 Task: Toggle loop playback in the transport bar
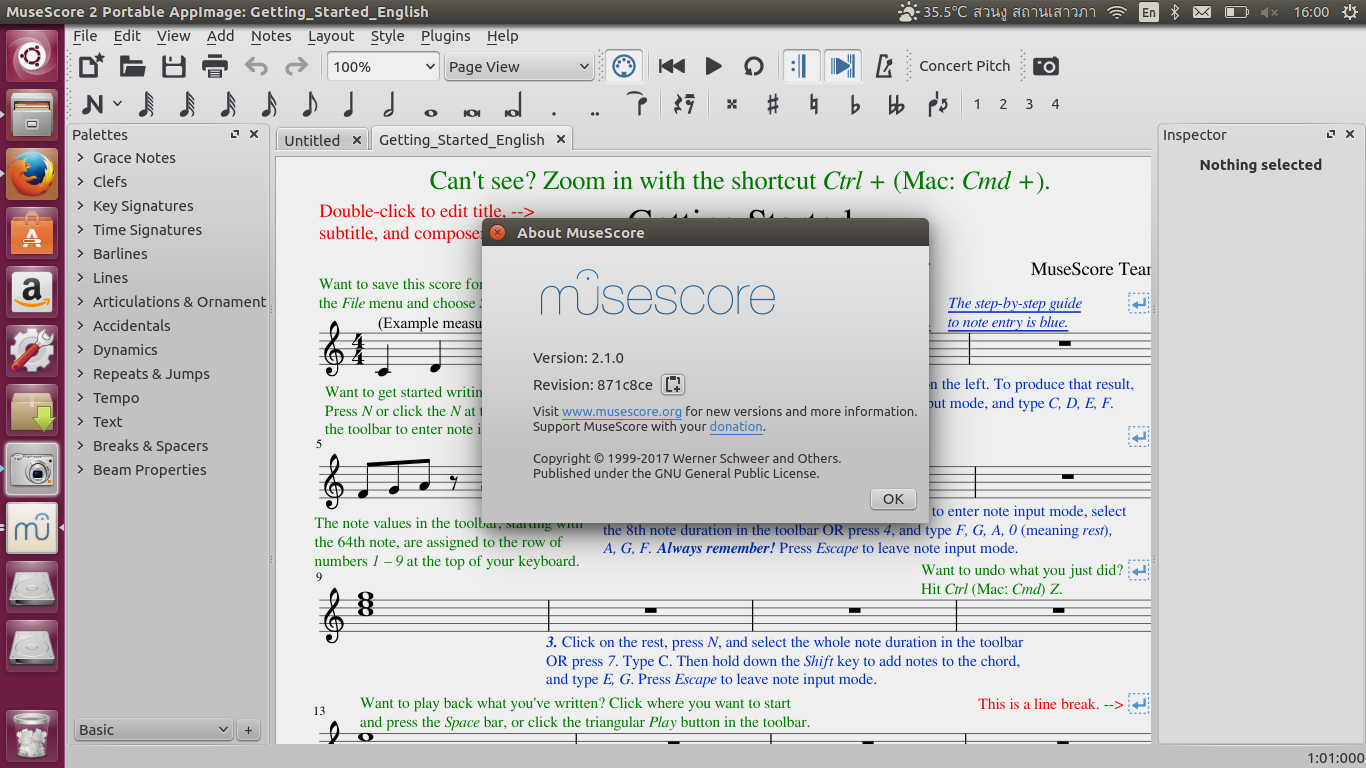[753, 66]
